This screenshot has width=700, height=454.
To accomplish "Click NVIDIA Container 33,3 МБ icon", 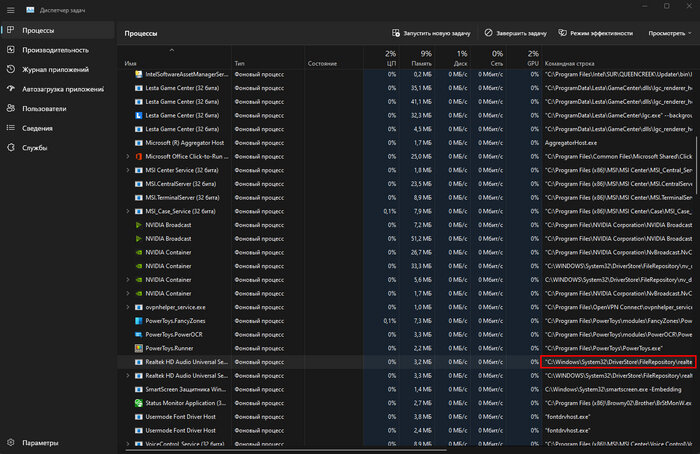I will 139,266.
